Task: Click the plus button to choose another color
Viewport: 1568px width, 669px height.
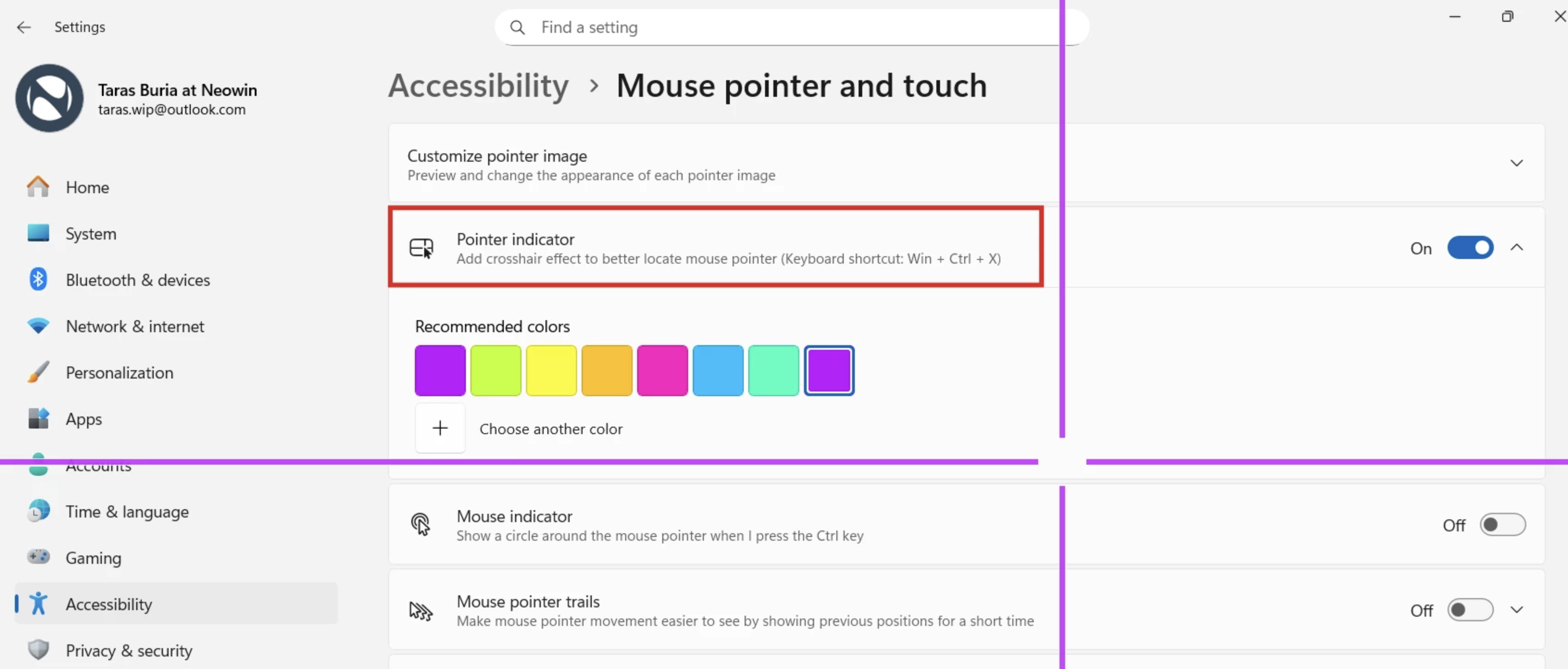Action: [440, 429]
